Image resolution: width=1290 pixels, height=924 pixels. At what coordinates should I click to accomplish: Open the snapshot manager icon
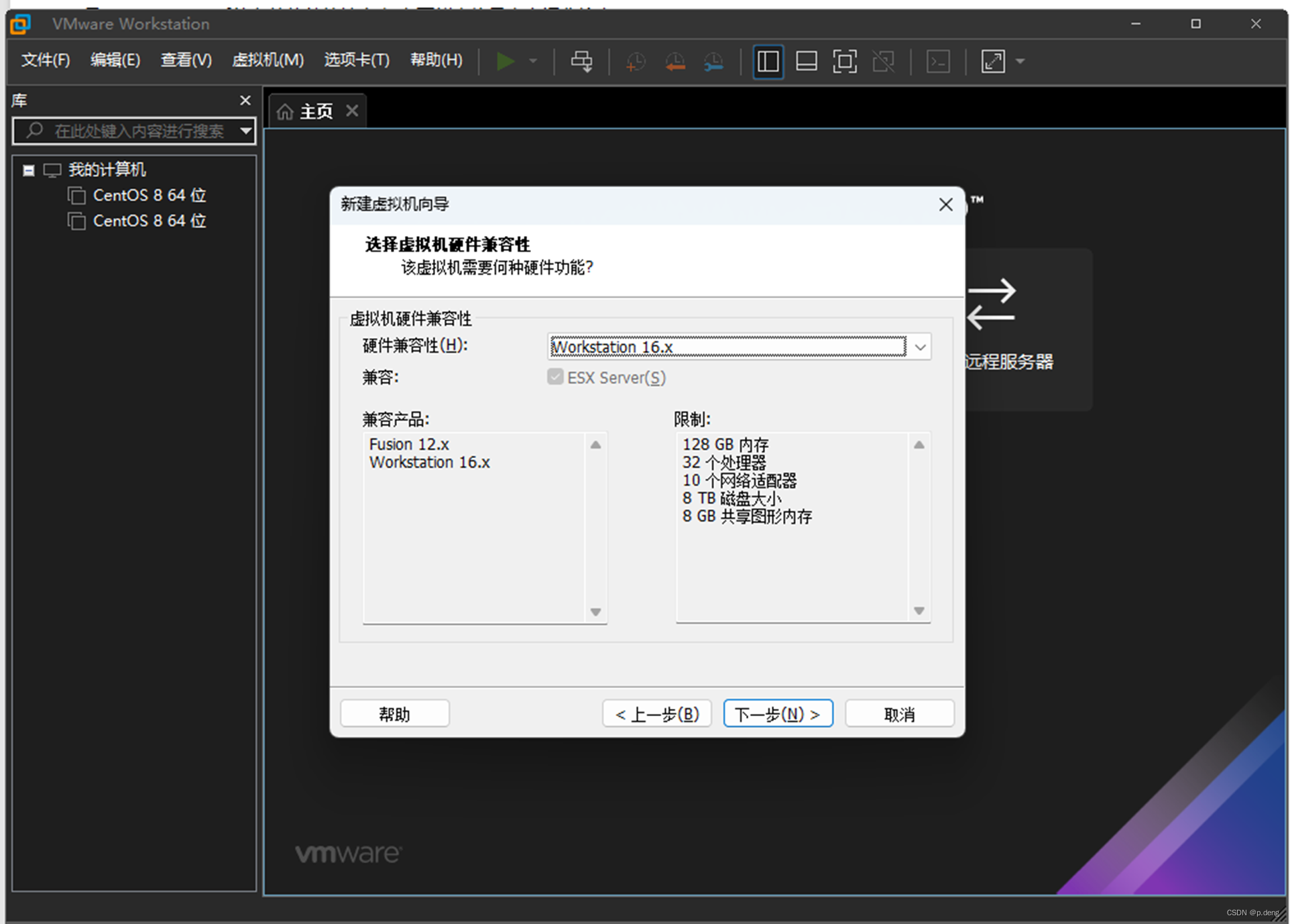(713, 61)
